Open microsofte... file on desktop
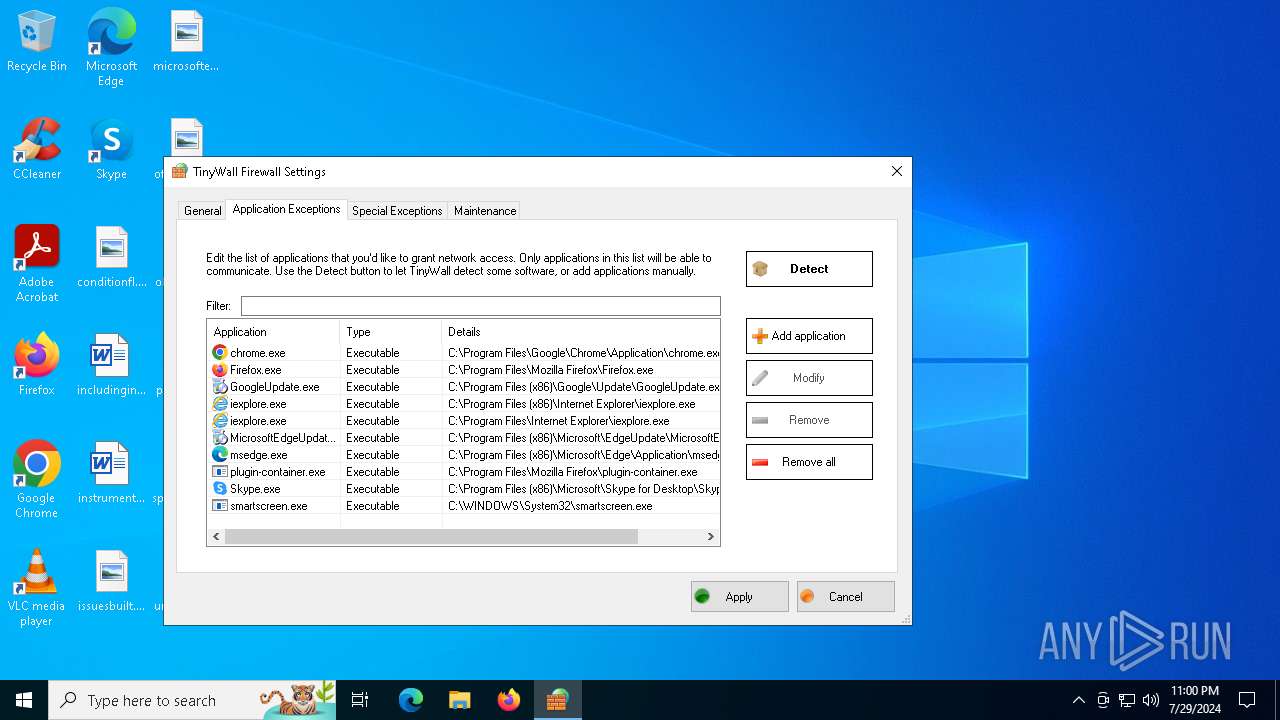 pos(186,42)
